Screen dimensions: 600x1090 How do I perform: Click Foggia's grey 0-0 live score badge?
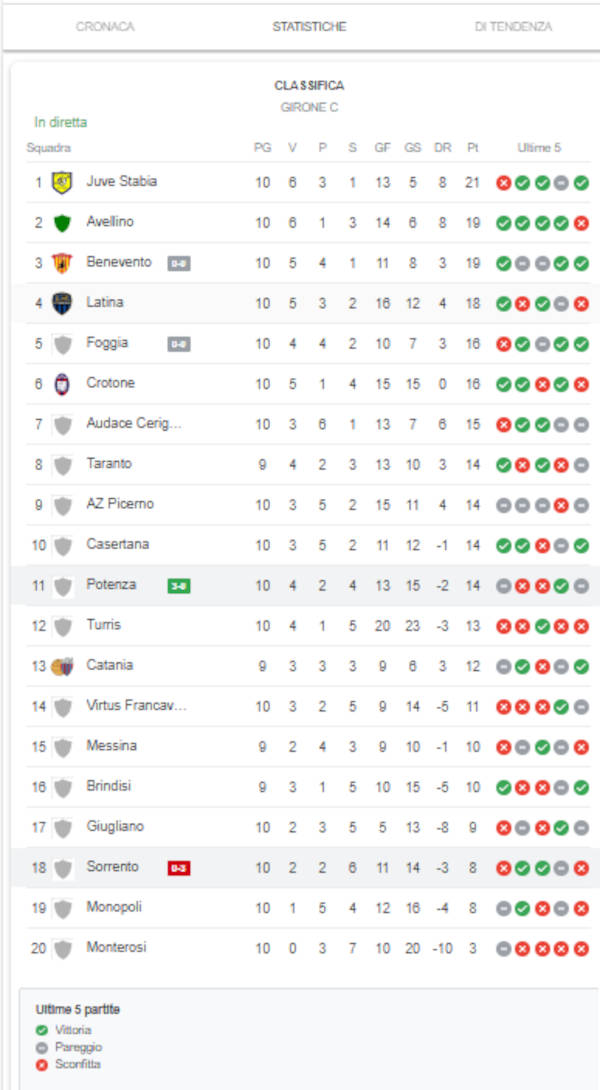tap(178, 344)
